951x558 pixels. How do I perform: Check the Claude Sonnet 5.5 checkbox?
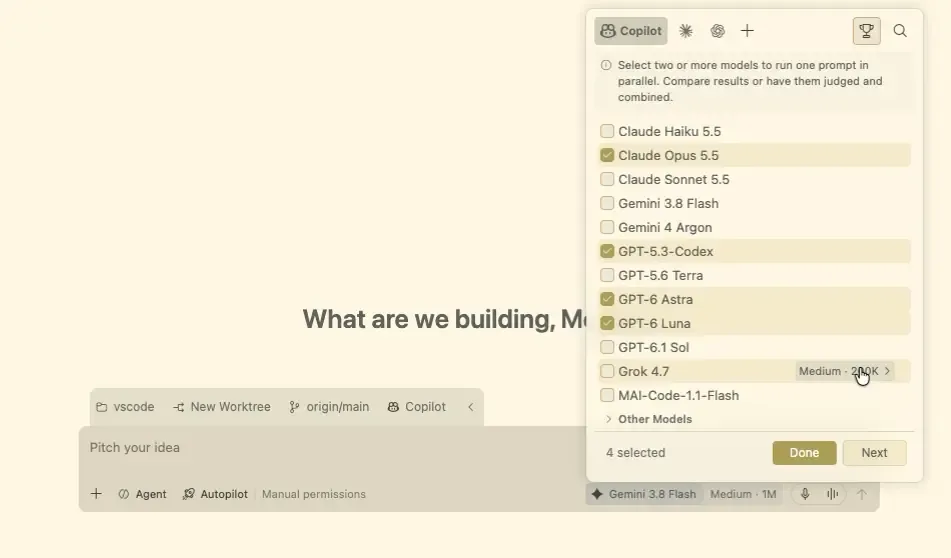pos(607,179)
